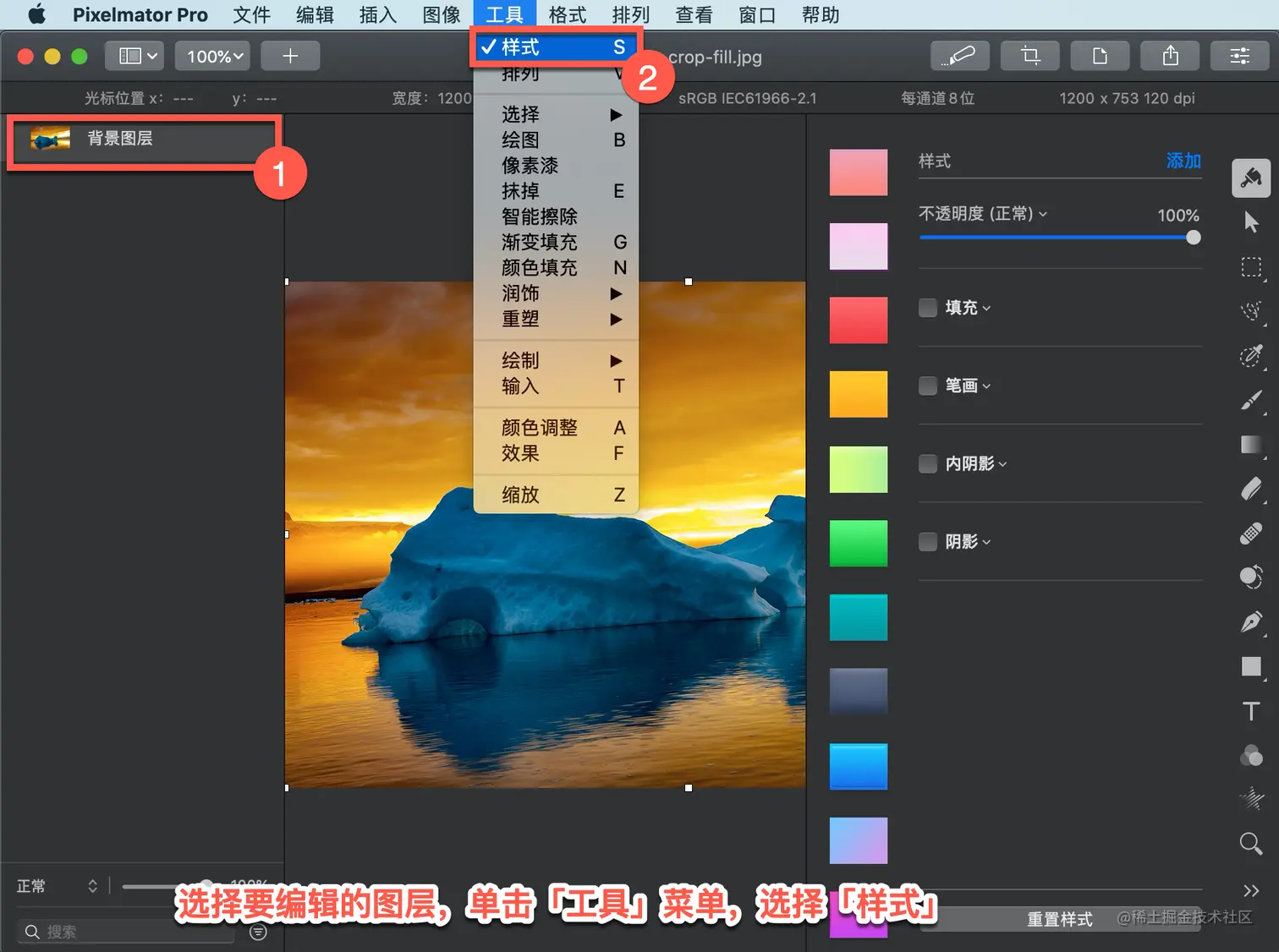Choose 渐变填充 menu item
The height and width of the screenshot is (952, 1279).
pyautogui.click(x=556, y=242)
